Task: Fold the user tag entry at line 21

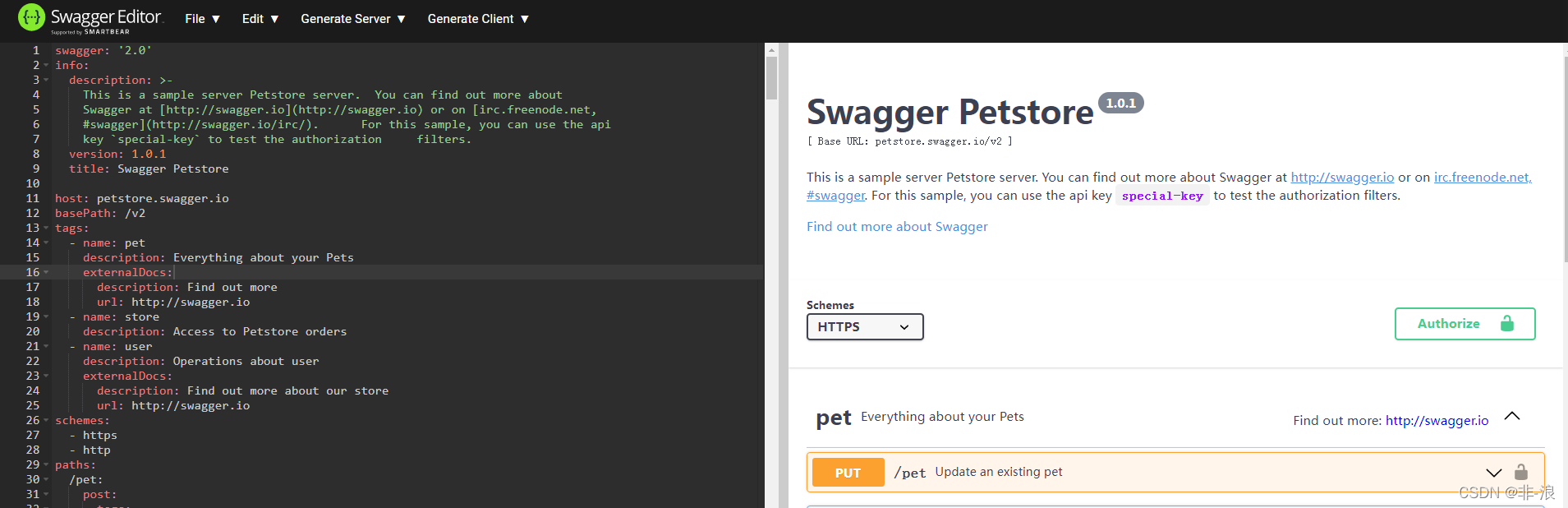Action: (x=46, y=346)
